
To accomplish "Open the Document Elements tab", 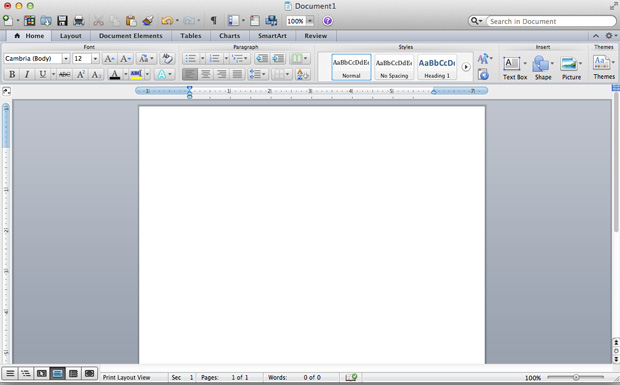I will (x=130, y=36).
